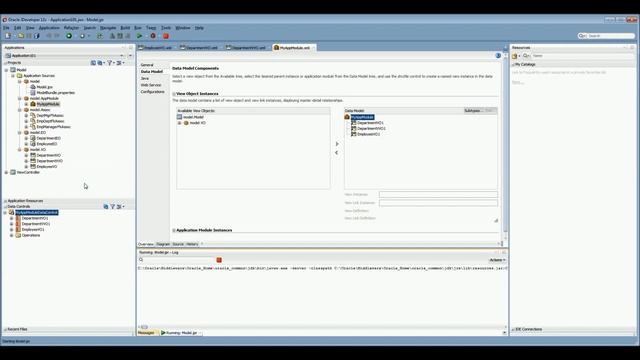Collapse the My Catalogs section
Image resolution: width=640 pixels, height=360 pixels.
pyautogui.click(x=513, y=64)
